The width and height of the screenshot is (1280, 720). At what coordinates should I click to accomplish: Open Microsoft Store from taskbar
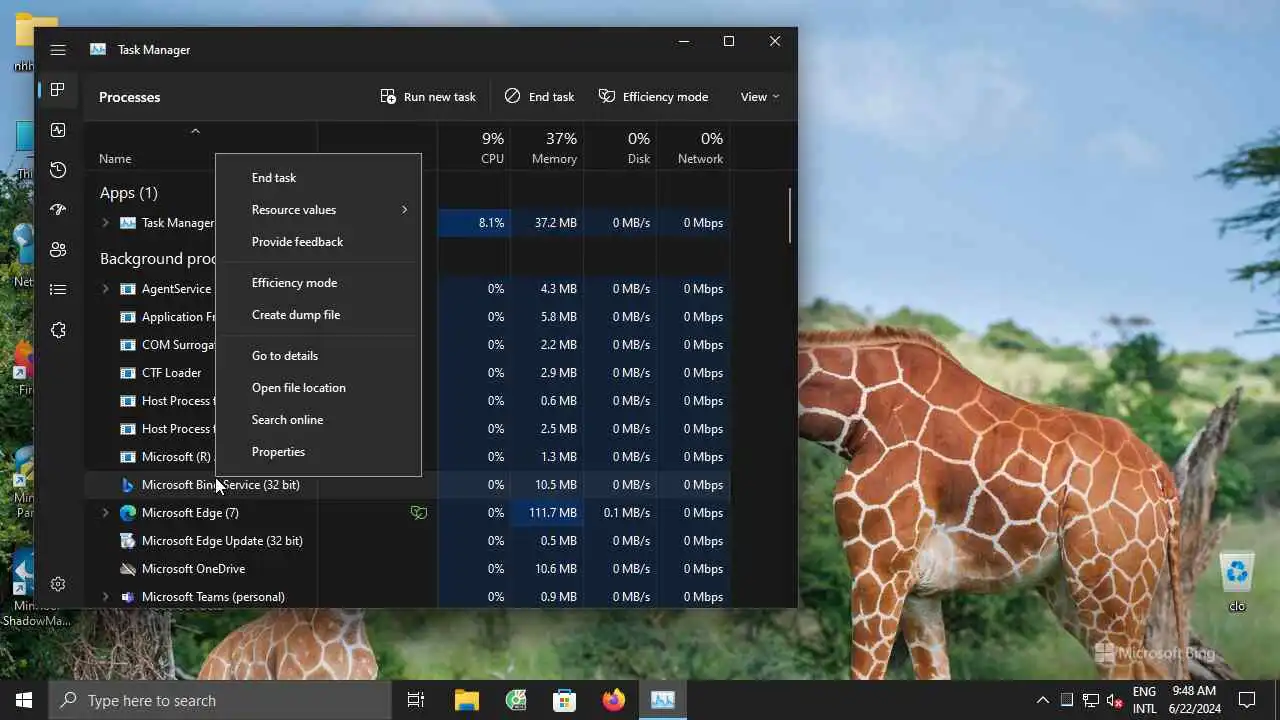(565, 700)
